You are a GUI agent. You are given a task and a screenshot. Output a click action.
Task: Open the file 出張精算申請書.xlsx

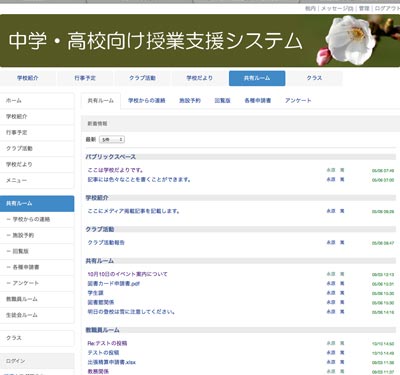point(112,362)
